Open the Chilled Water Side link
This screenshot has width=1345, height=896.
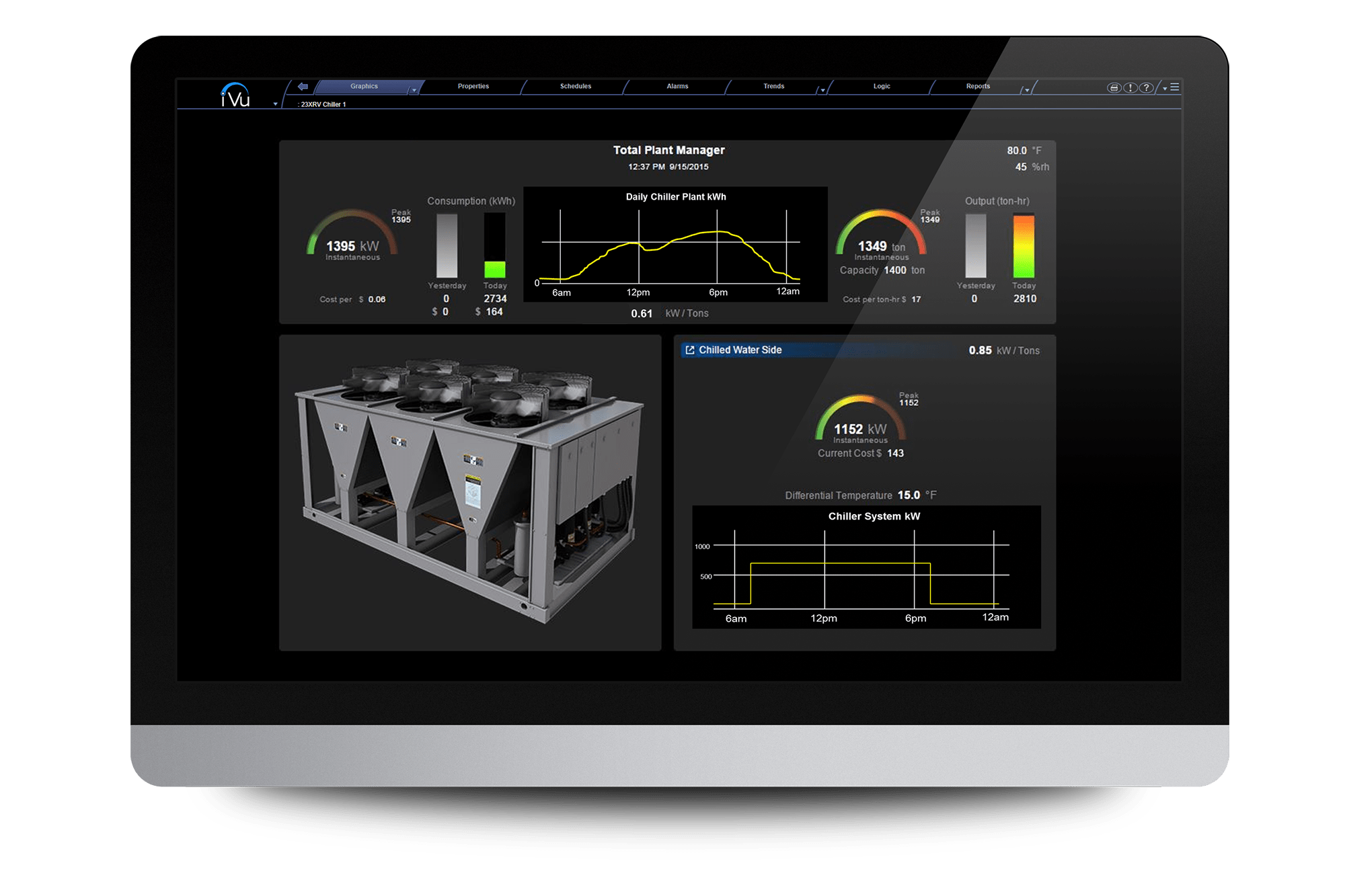pos(740,350)
